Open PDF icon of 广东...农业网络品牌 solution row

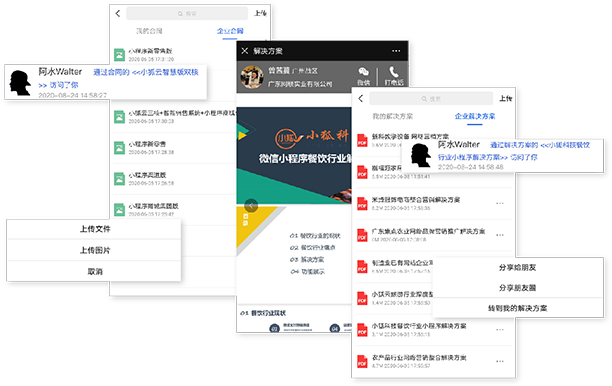(362, 235)
